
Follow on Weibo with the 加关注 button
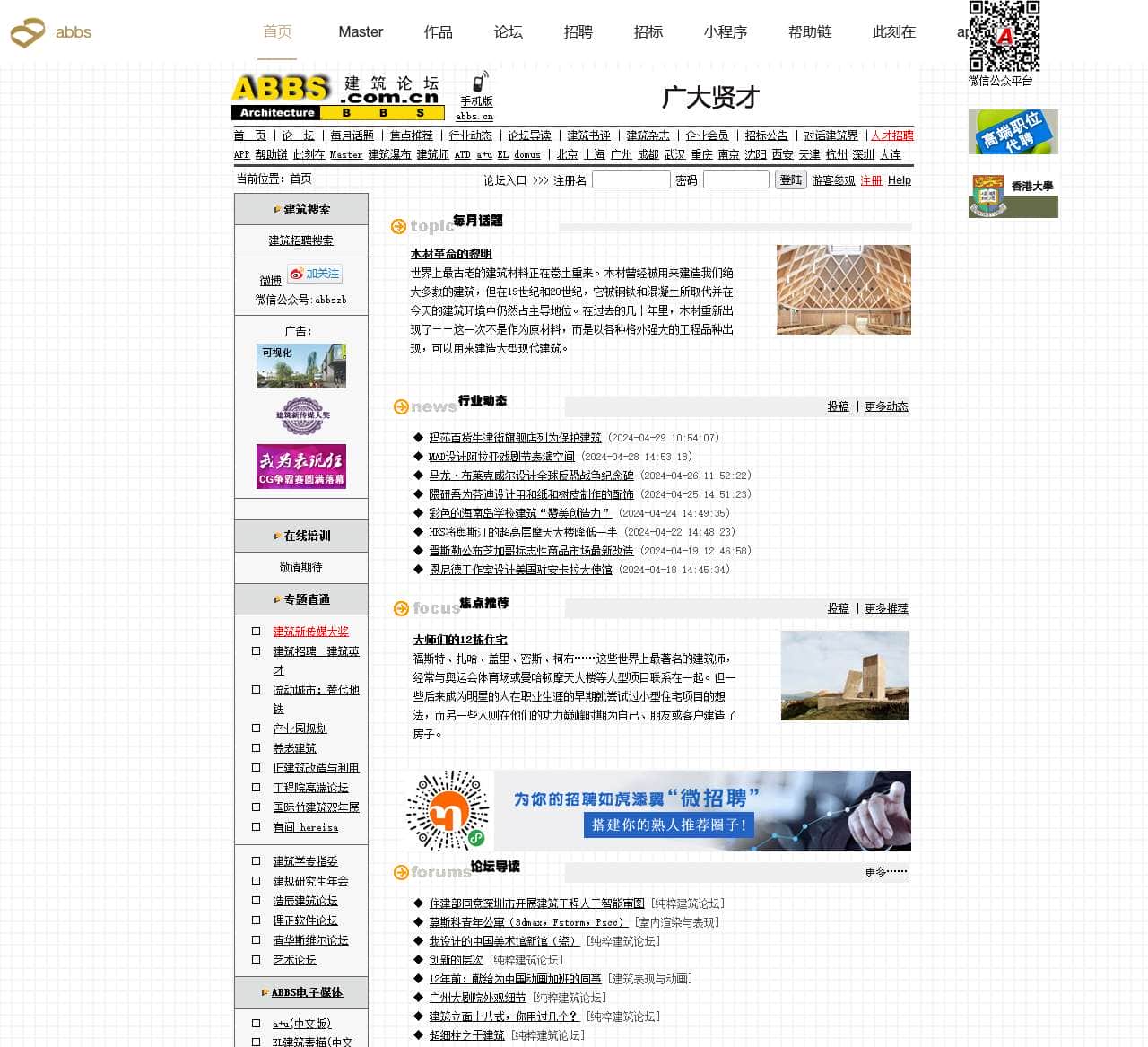coord(315,274)
